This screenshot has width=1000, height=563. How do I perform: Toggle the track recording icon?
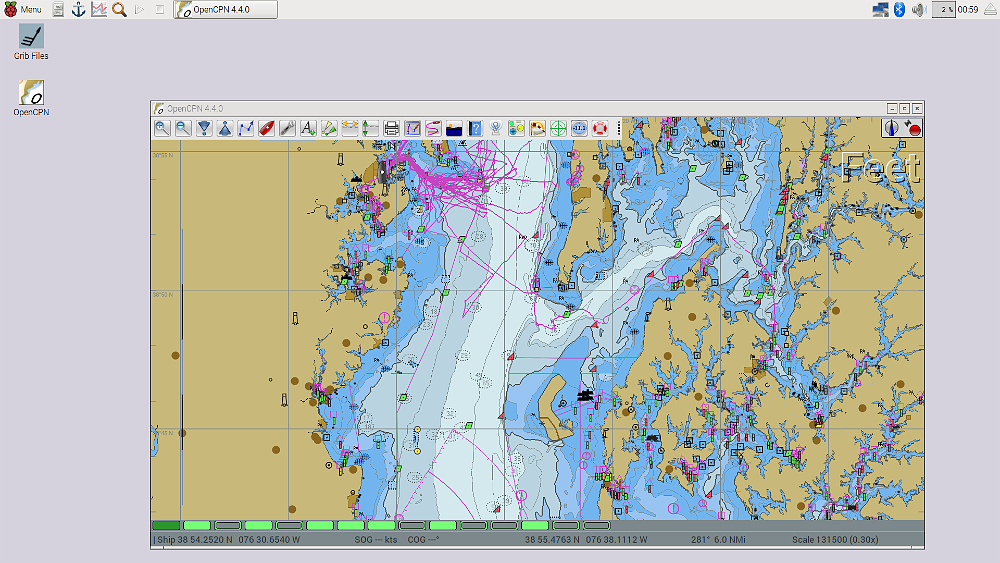[x=433, y=128]
